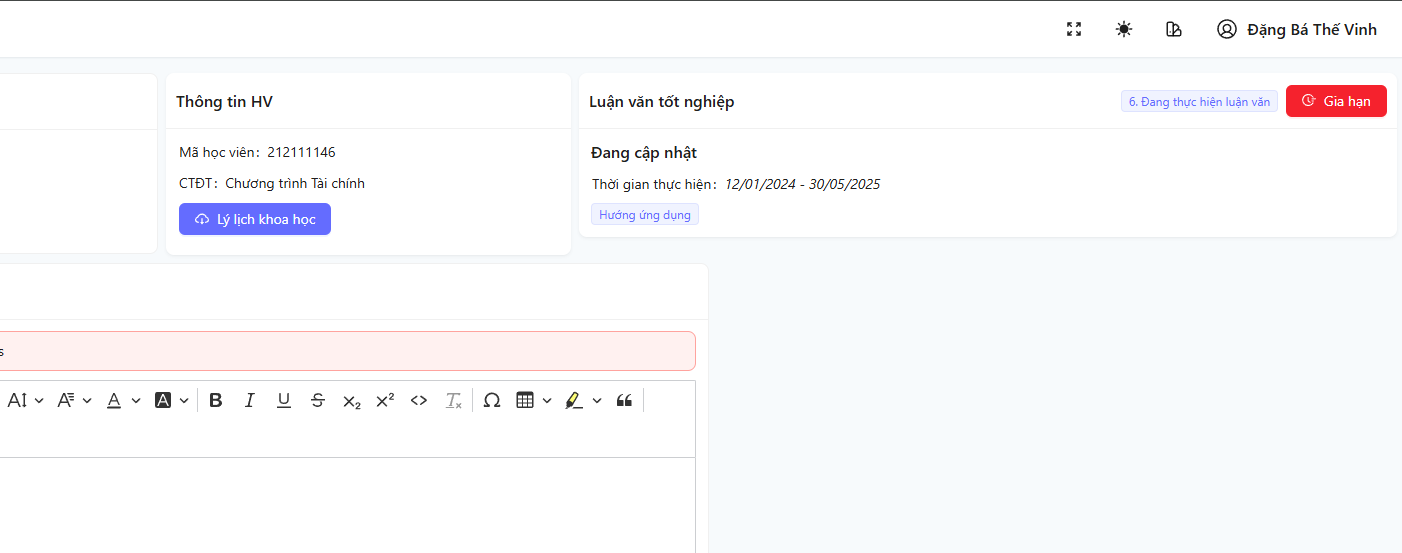
Task: Switch light/dark theme with sun icon
Action: (x=1124, y=30)
